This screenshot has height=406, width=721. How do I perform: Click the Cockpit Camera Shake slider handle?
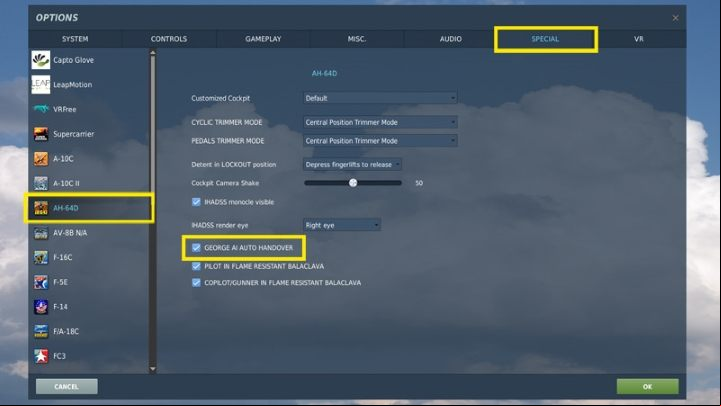353,183
